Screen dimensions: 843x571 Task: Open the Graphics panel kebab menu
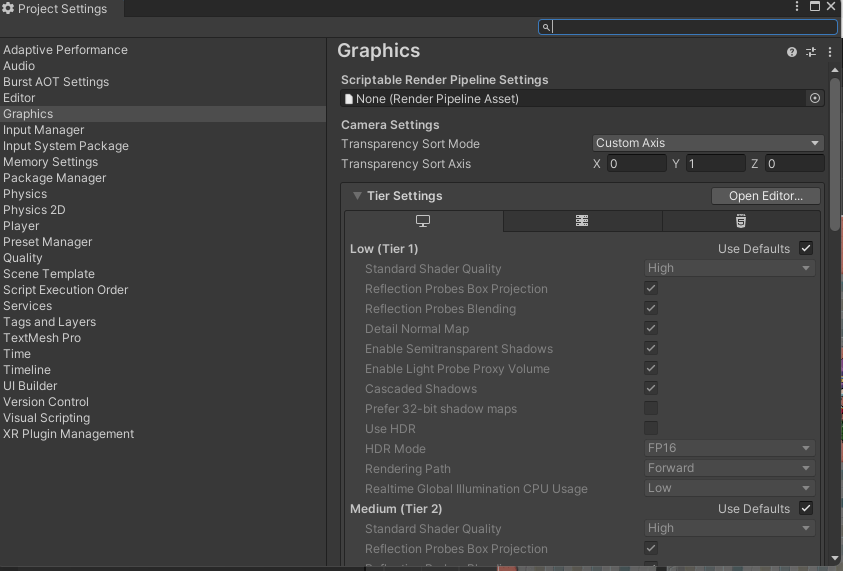830,52
